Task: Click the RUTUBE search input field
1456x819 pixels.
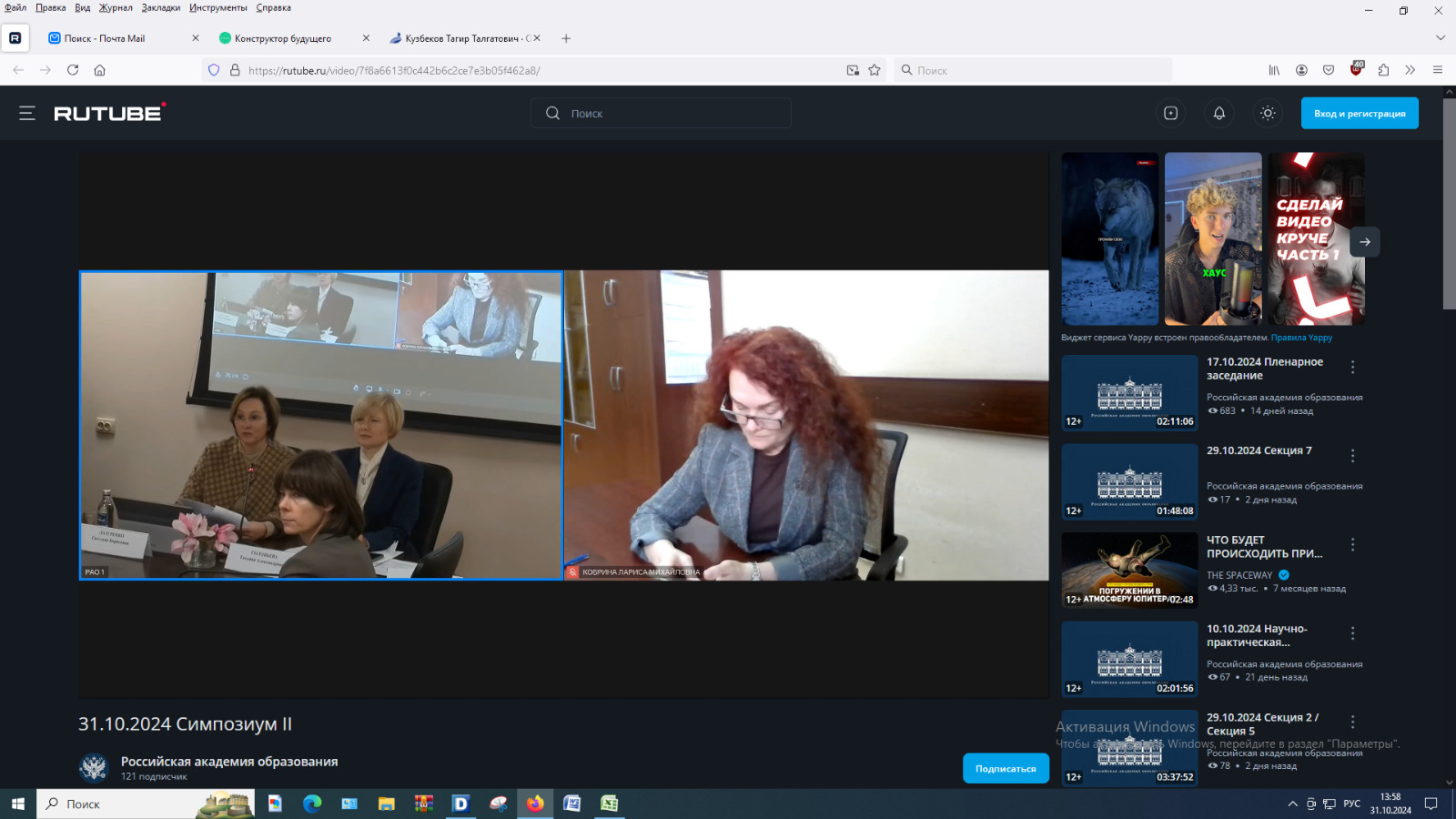Action: tap(673, 113)
